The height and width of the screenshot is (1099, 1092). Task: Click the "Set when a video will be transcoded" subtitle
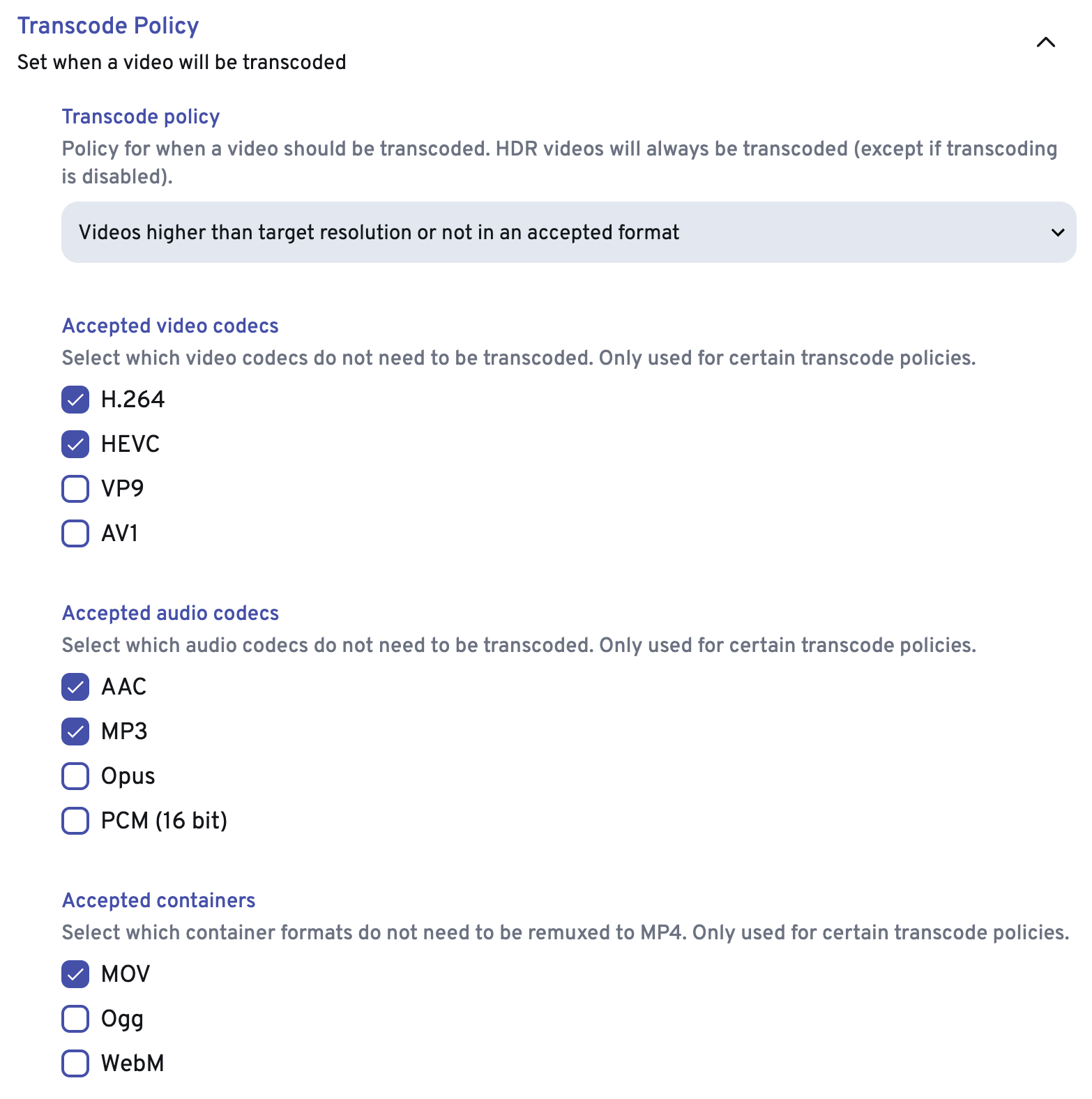click(181, 62)
